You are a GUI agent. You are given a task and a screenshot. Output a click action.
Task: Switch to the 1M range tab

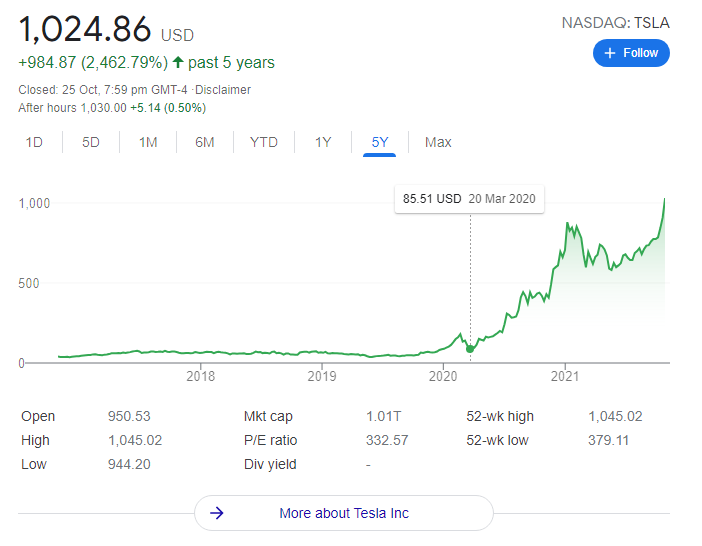pos(148,142)
